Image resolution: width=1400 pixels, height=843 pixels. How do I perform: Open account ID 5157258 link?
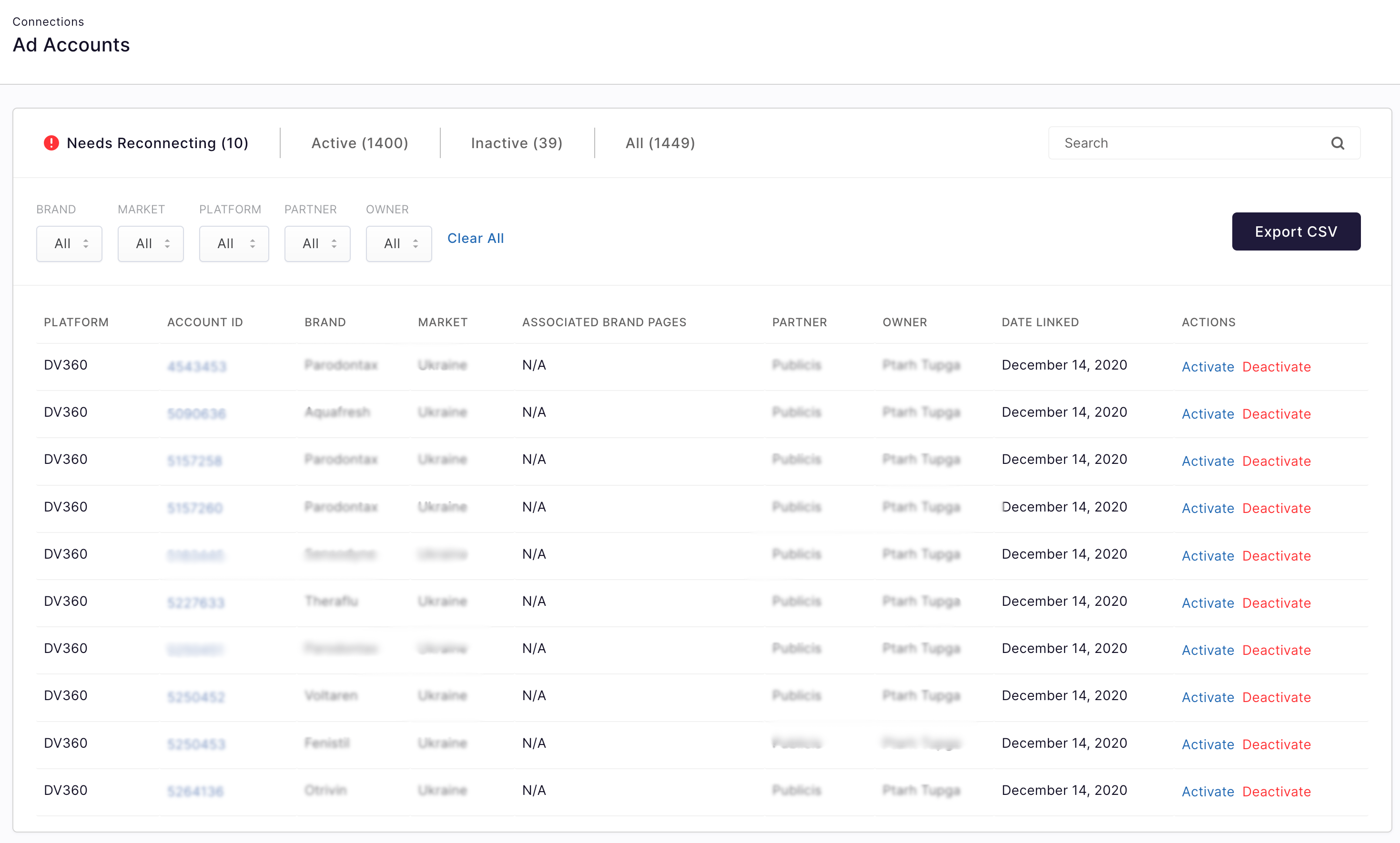pos(194,461)
